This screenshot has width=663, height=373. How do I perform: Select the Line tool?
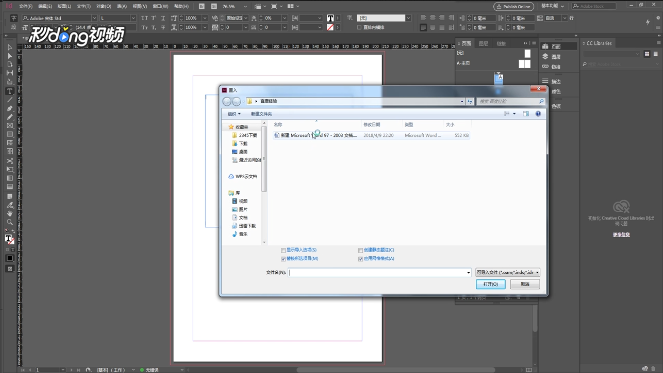click(9, 100)
